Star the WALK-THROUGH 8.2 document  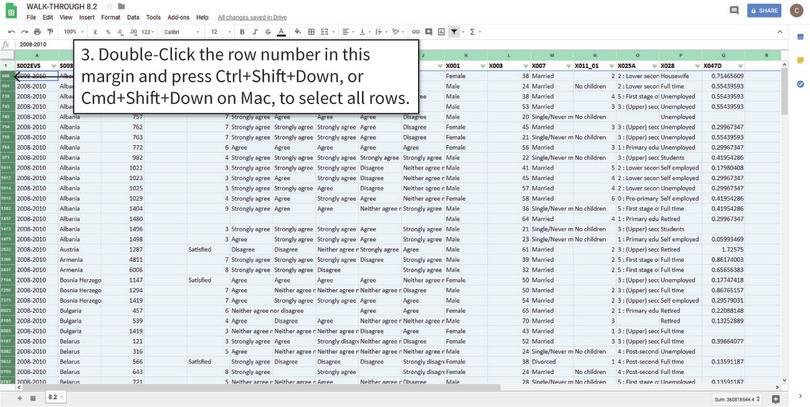pos(109,6)
